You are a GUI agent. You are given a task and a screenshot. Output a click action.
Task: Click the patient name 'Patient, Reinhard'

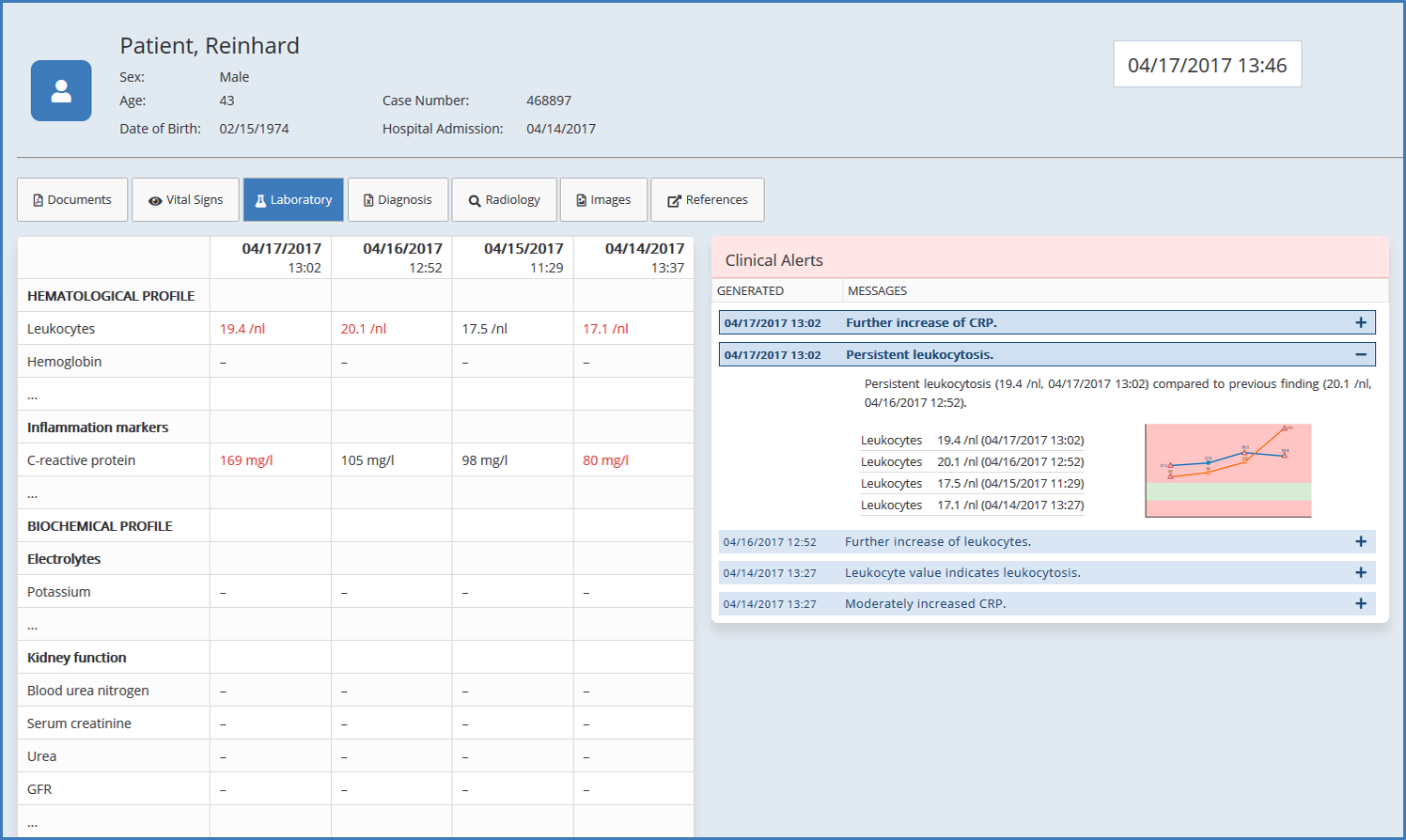click(x=210, y=45)
